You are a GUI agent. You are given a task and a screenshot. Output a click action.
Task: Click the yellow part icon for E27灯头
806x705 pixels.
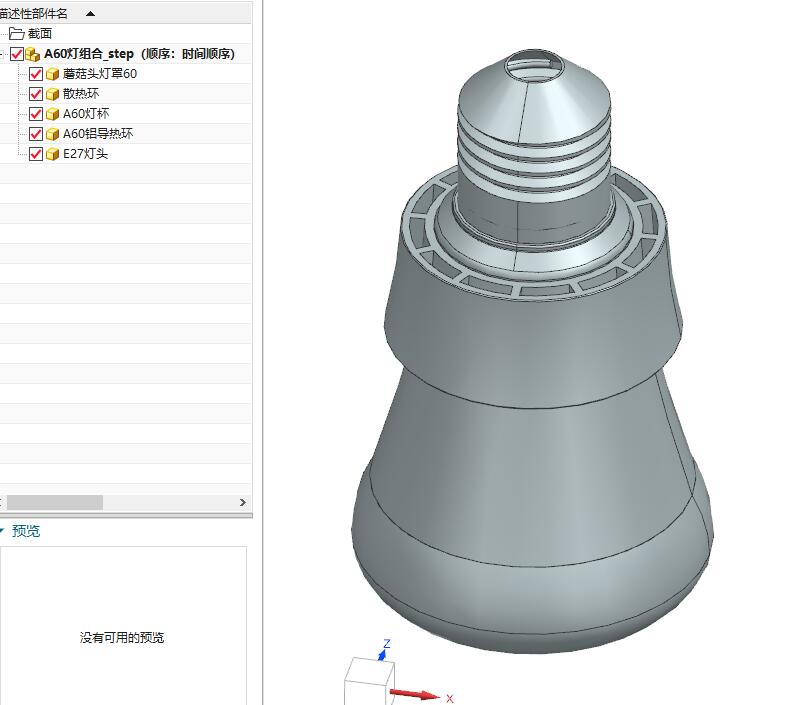[x=52, y=154]
